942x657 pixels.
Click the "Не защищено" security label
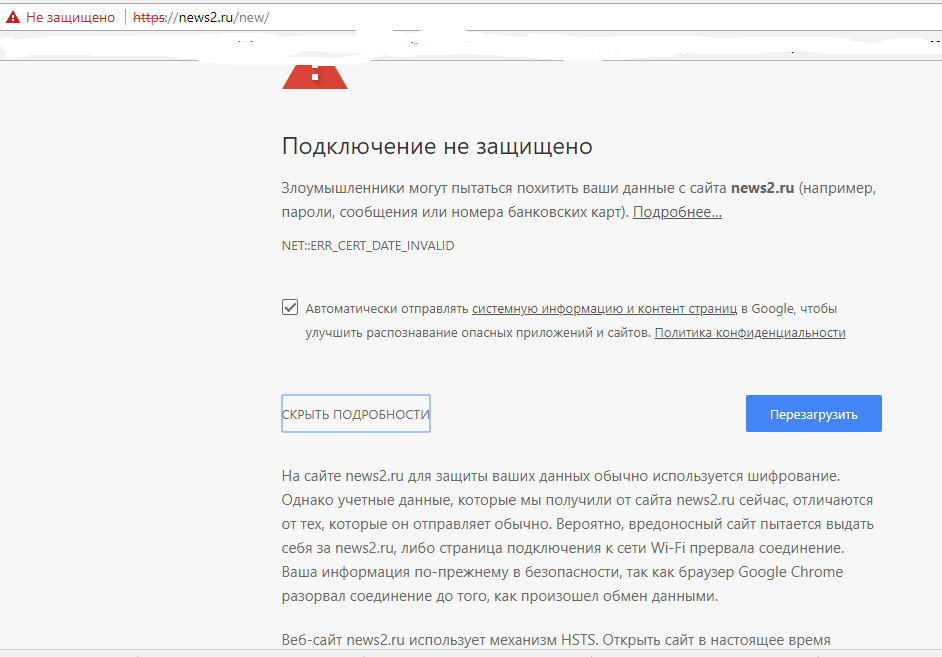(x=70, y=18)
